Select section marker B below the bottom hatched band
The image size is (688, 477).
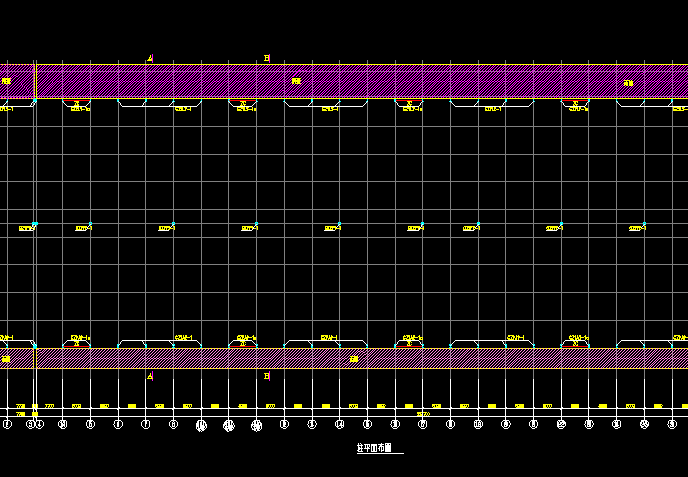coord(267,377)
